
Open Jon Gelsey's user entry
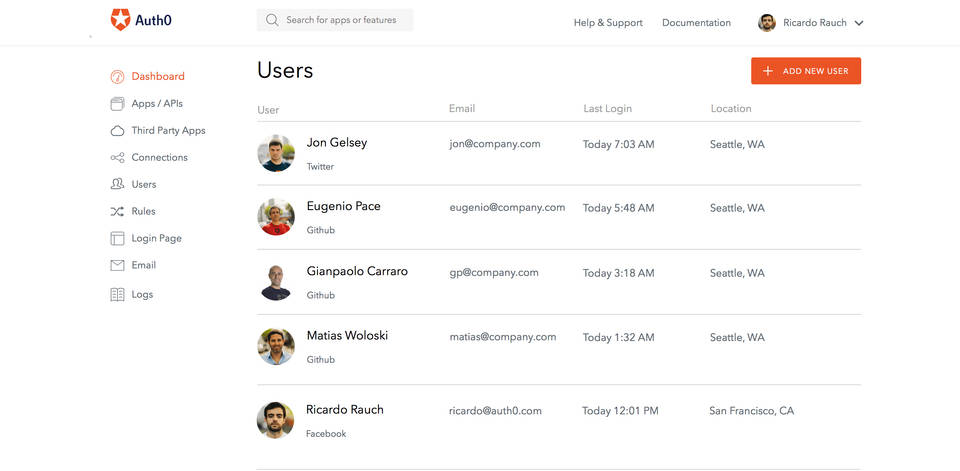point(336,143)
